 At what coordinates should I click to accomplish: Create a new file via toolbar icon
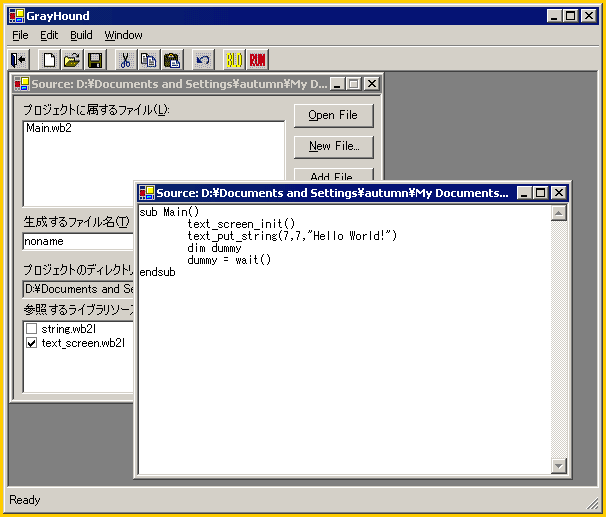click(49, 60)
